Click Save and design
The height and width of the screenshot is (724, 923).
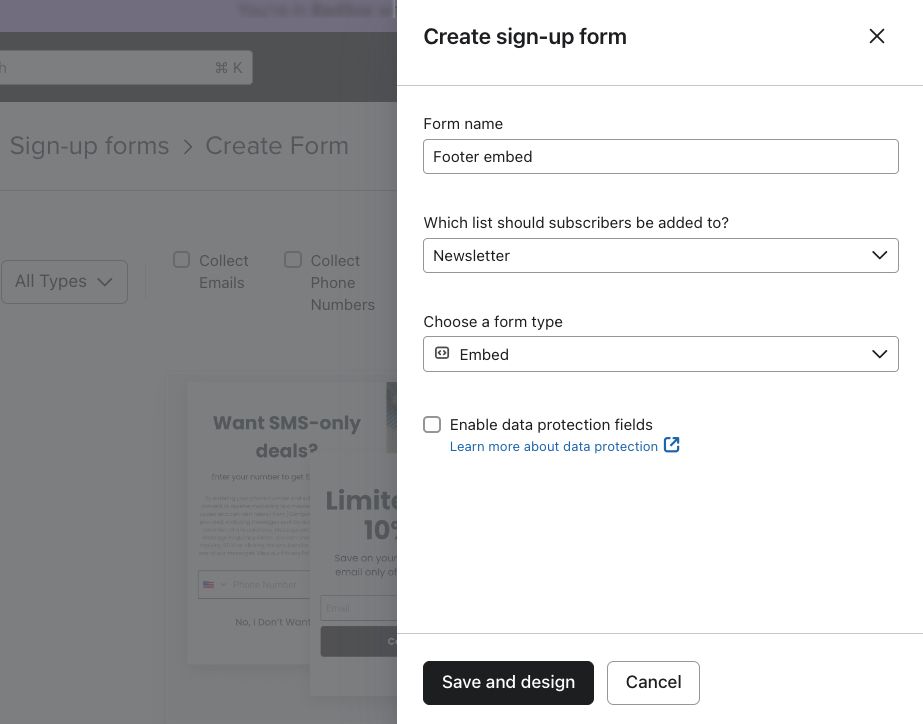point(508,682)
